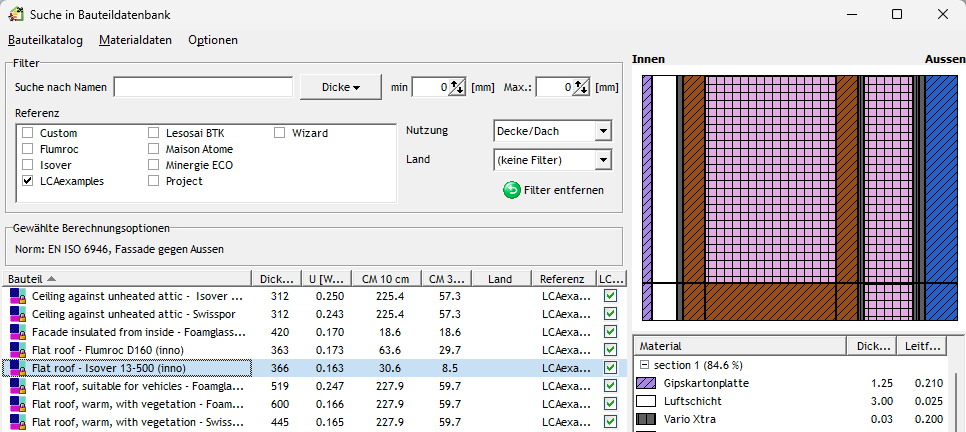Viewport: 966px width, 432px height.
Task: Click the Luftschicht material swatch icon
Action: point(646,401)
